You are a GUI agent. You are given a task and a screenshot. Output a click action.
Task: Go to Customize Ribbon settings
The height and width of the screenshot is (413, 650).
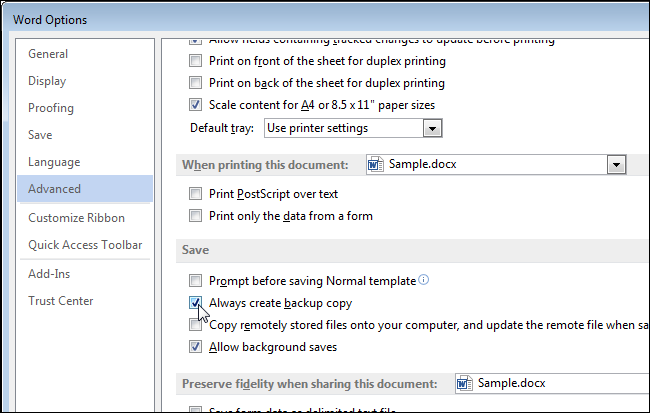coord(76,218)
